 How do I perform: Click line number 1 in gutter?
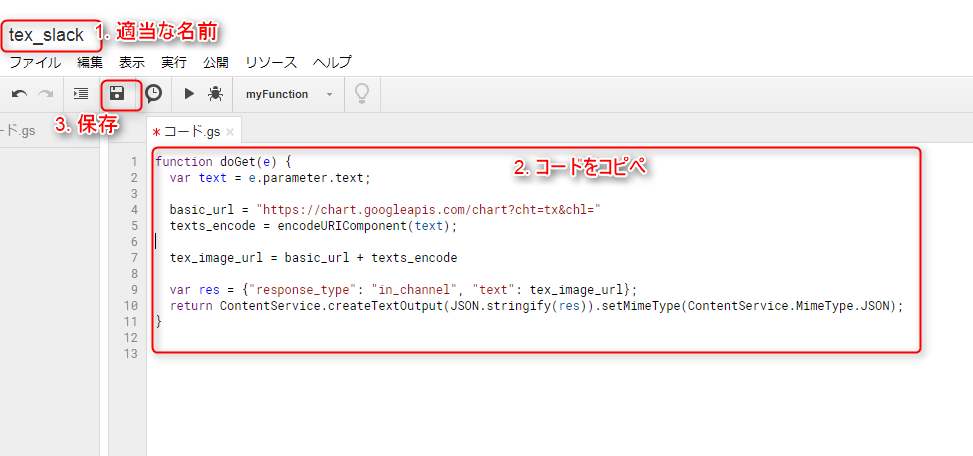pos(133,162)
